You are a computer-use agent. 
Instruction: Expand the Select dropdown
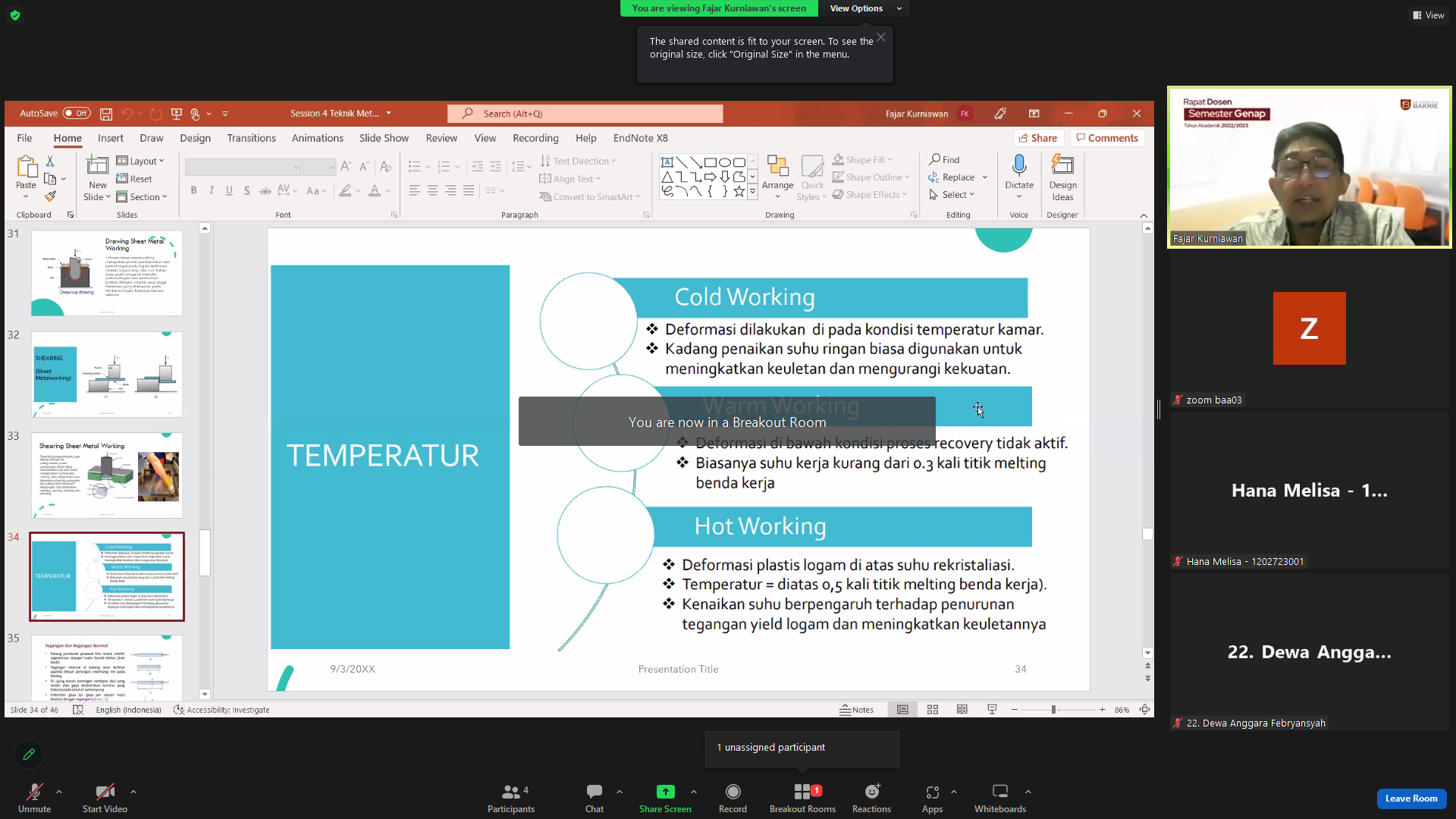pos(952,195)
